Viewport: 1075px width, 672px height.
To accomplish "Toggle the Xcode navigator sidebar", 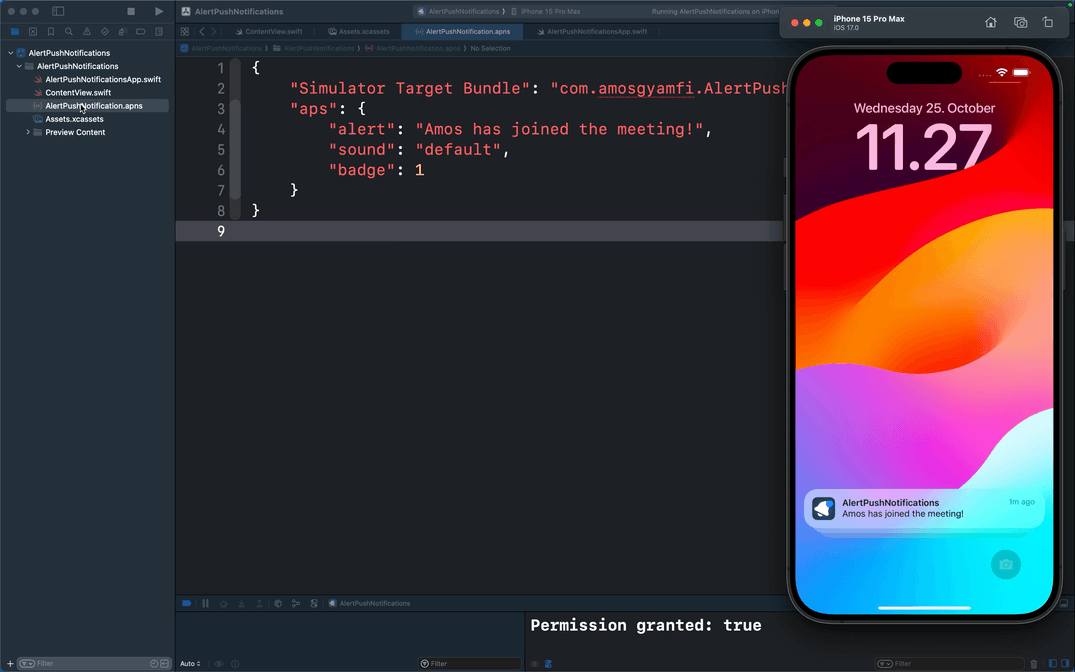I will pyautogui.click(x=58, y=12).
